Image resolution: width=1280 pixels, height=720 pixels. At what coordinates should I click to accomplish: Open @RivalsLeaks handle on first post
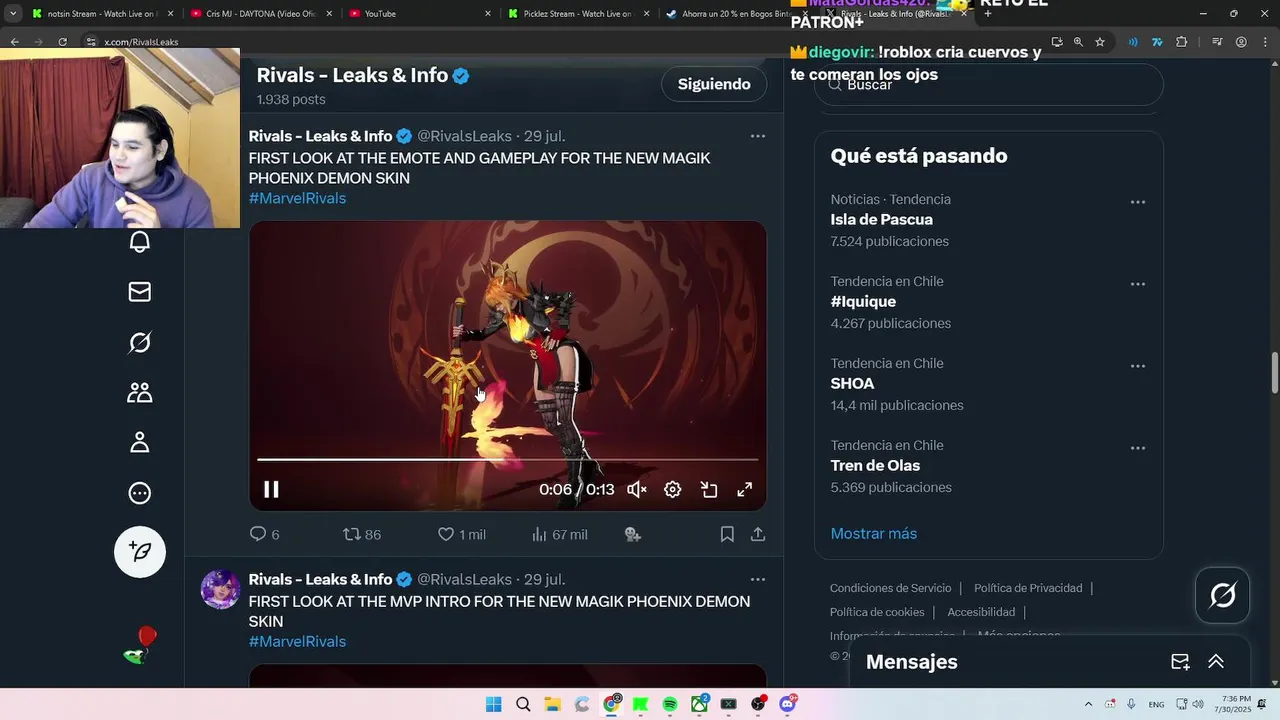pos(464,136)
